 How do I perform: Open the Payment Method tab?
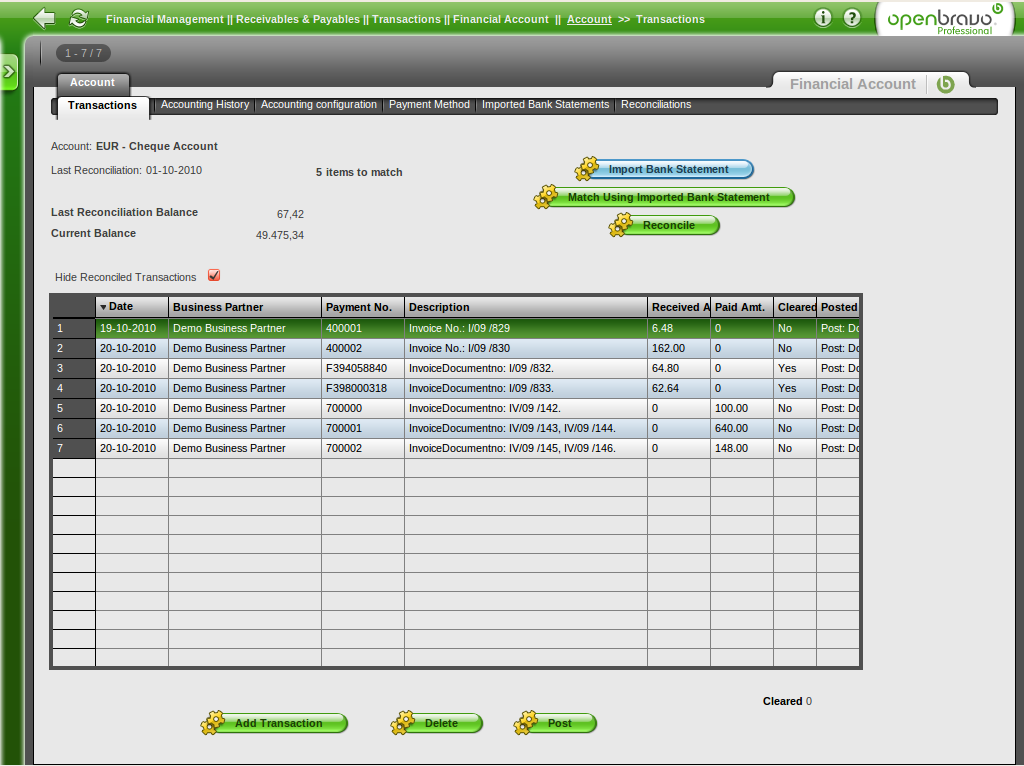click(429, 104)
